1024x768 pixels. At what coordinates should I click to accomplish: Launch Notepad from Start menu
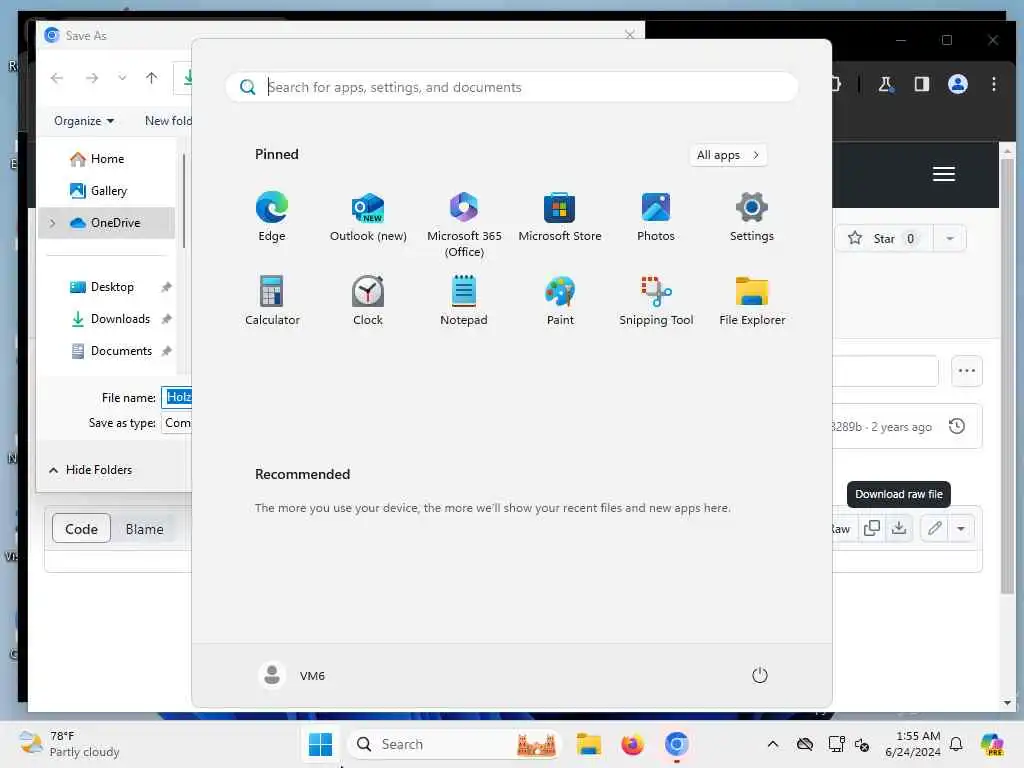tap(464, 300)
